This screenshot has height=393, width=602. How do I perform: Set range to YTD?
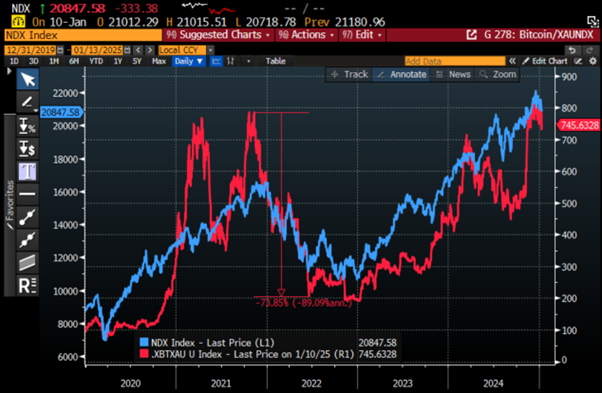coord(96,61)
